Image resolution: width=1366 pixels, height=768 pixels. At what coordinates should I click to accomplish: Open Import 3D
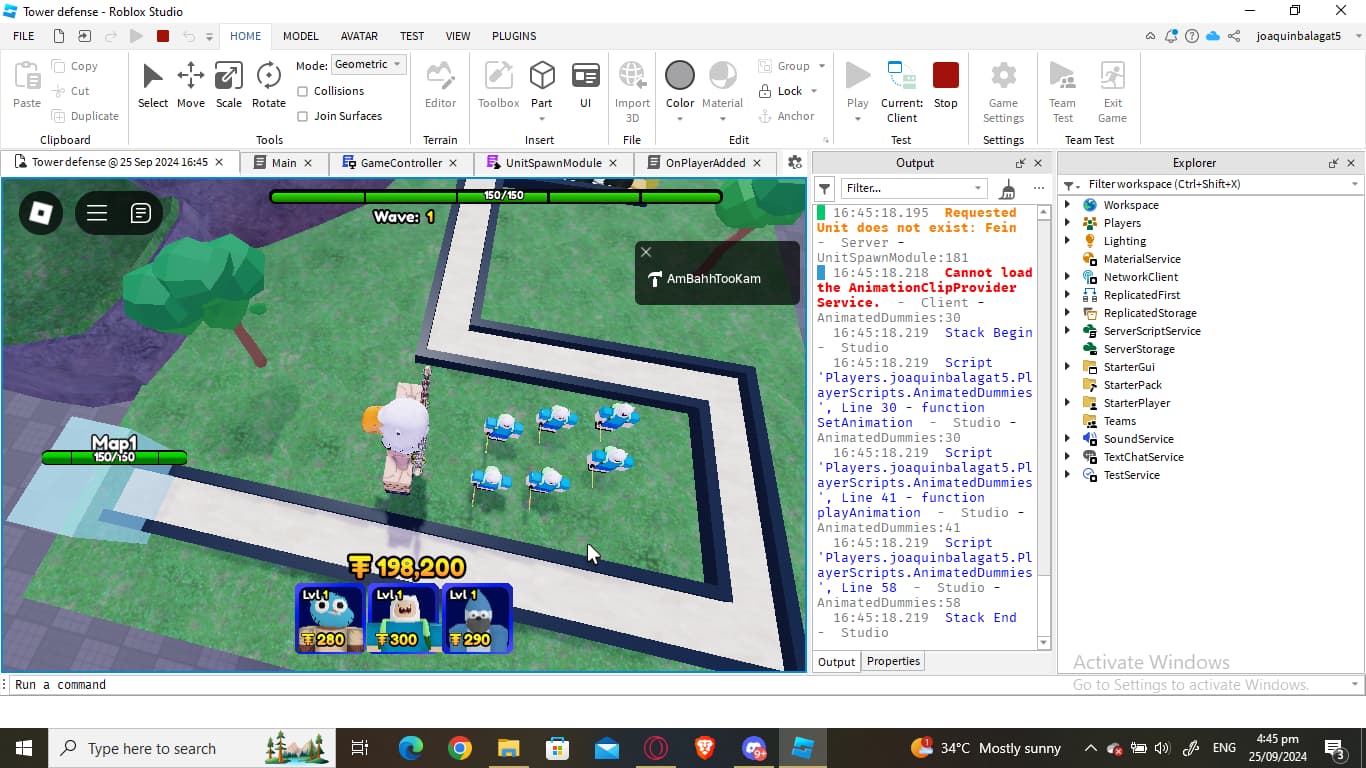click(x=632, y=85)
